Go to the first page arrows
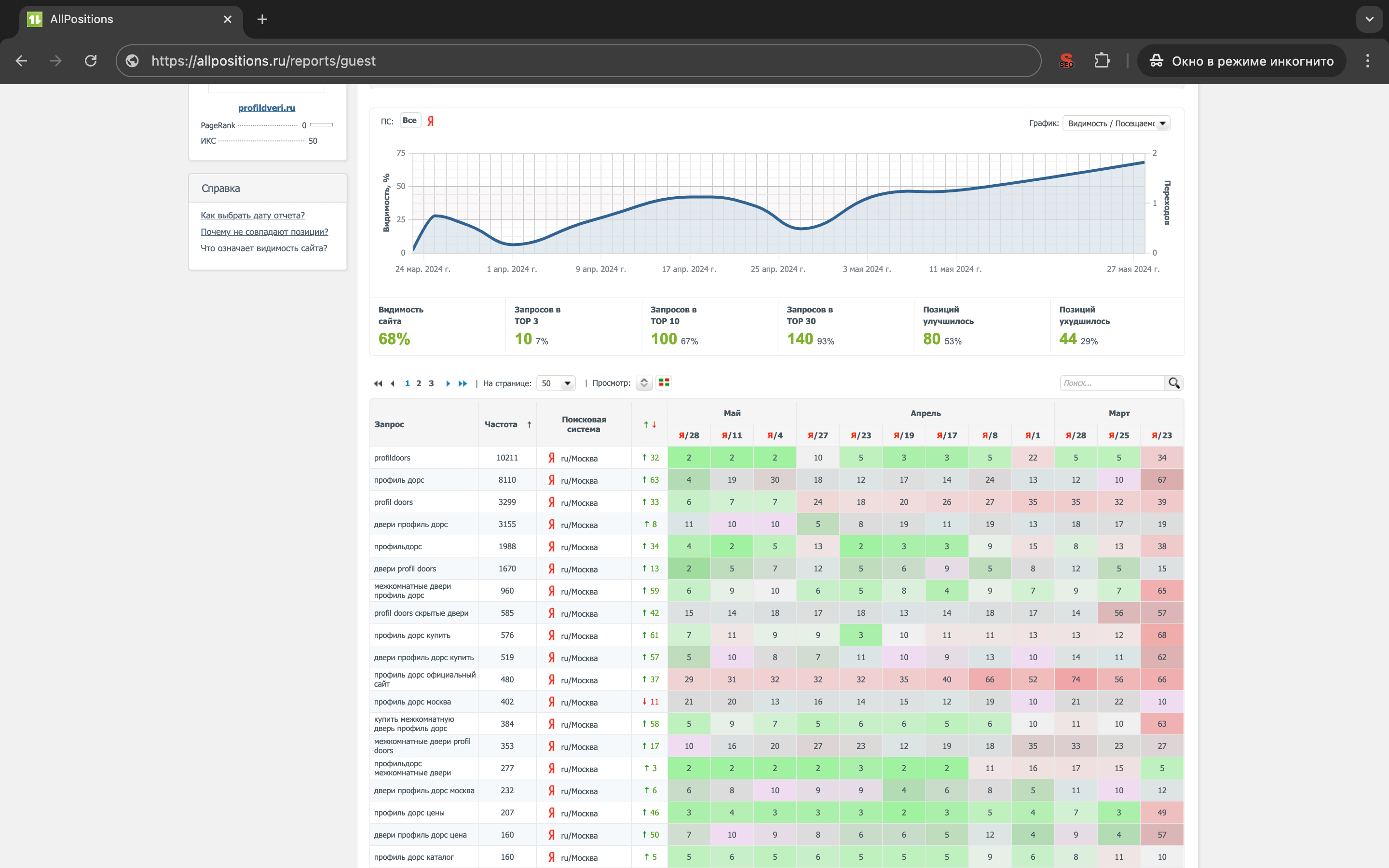The image size is (1389, 868). tap(378, 383)
